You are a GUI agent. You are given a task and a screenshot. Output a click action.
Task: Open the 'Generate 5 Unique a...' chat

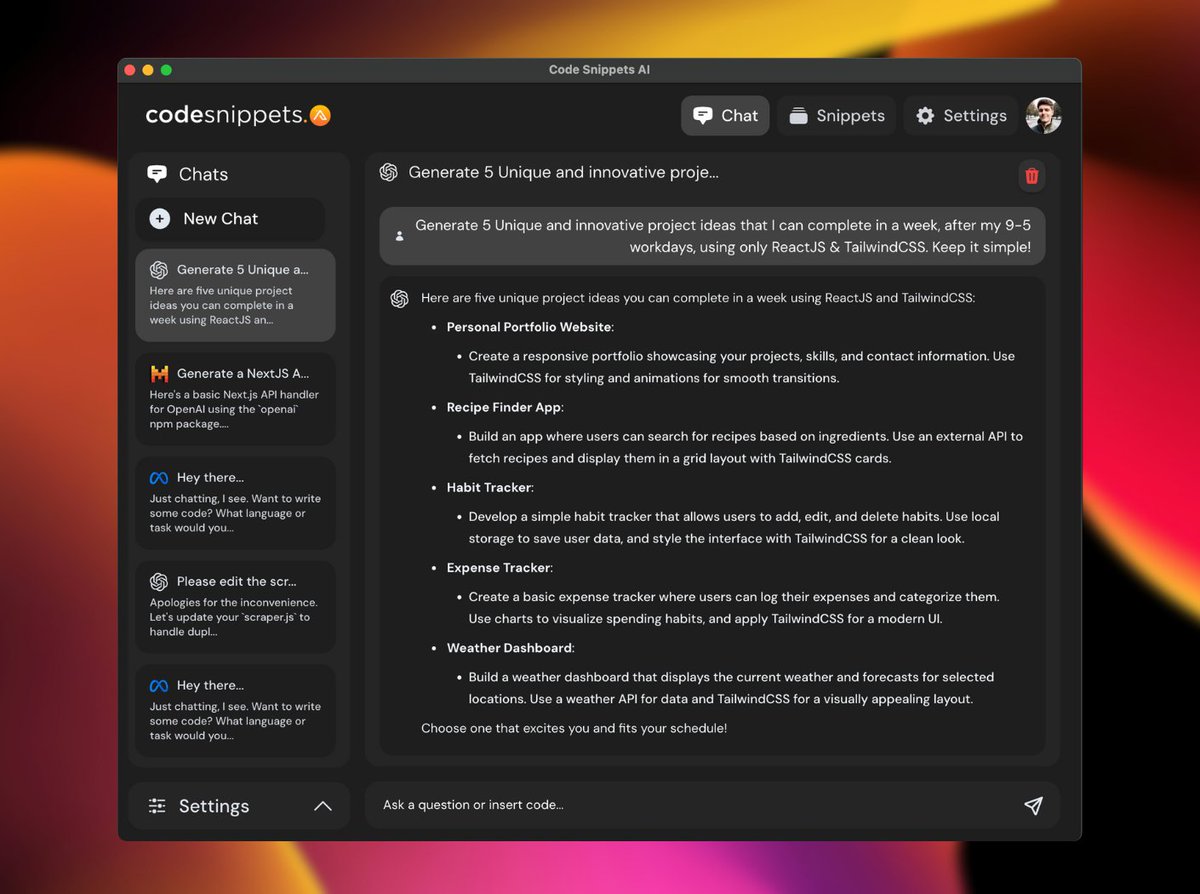tap(235, 295)
